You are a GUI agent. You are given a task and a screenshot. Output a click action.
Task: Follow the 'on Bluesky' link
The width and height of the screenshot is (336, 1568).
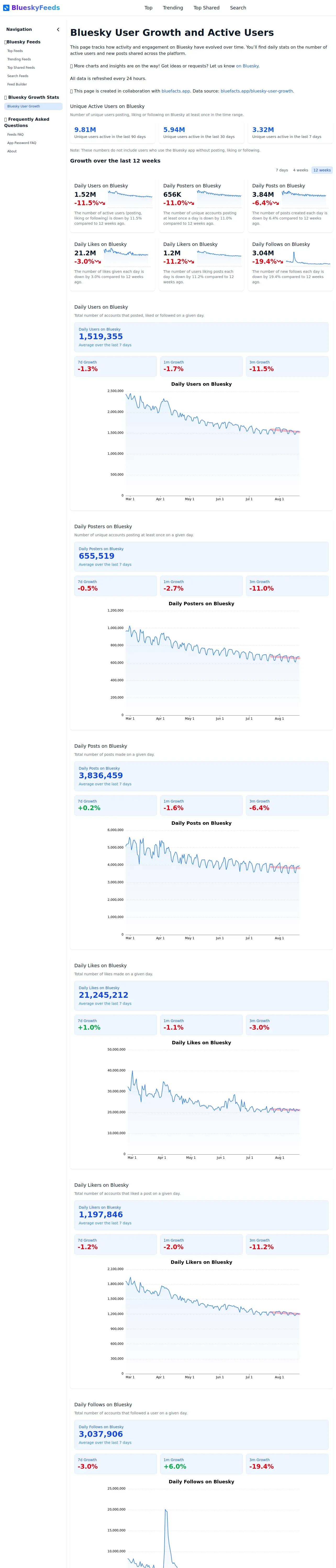[x=247, y=66]
